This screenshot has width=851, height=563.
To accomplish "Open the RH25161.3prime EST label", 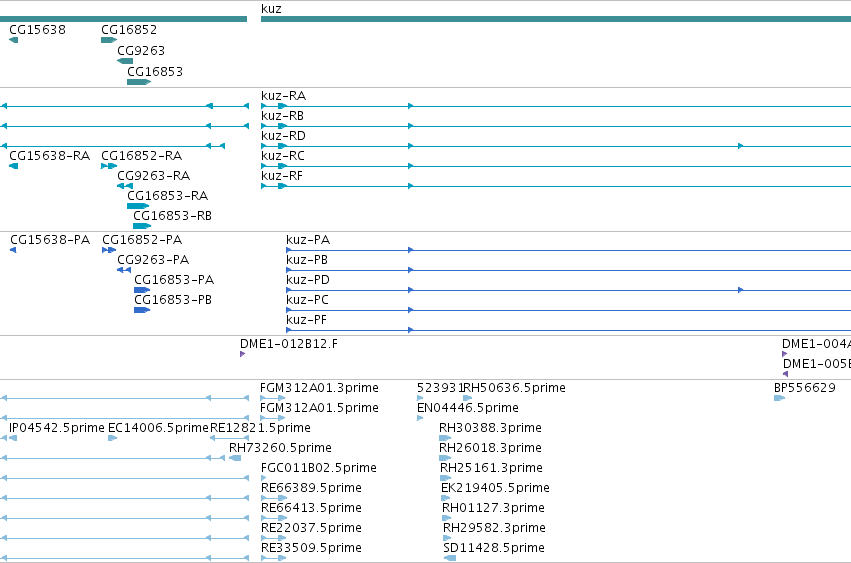I will (491, 468).
